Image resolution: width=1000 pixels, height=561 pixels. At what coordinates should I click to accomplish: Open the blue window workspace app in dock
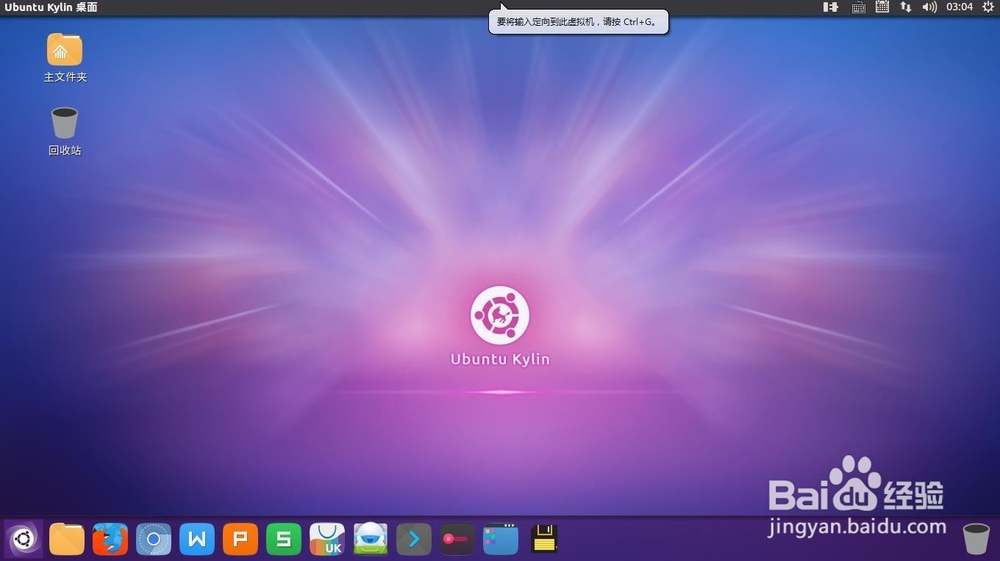(501, 539)
